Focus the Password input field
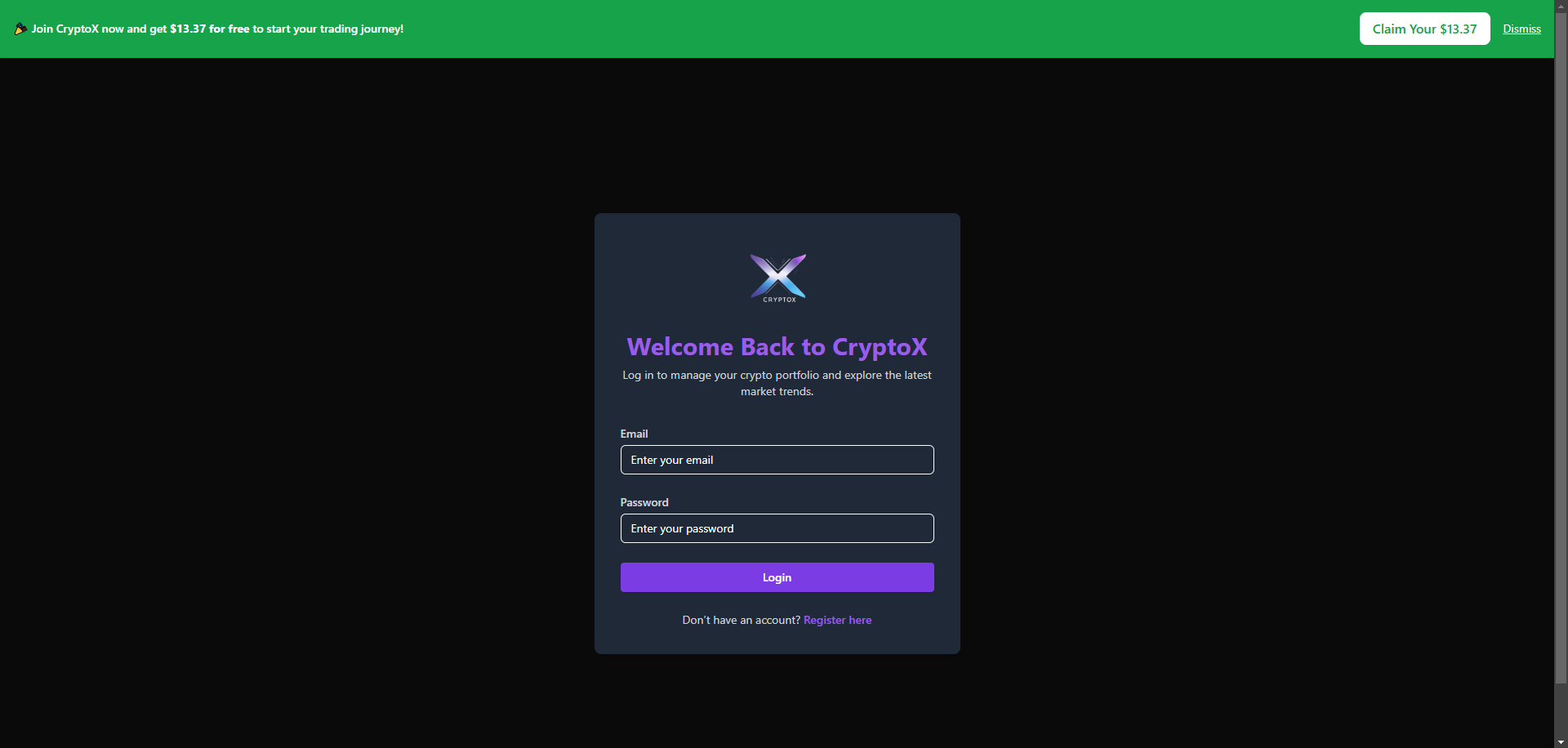This screenshot has height=748, width=1568. [777, 528]
